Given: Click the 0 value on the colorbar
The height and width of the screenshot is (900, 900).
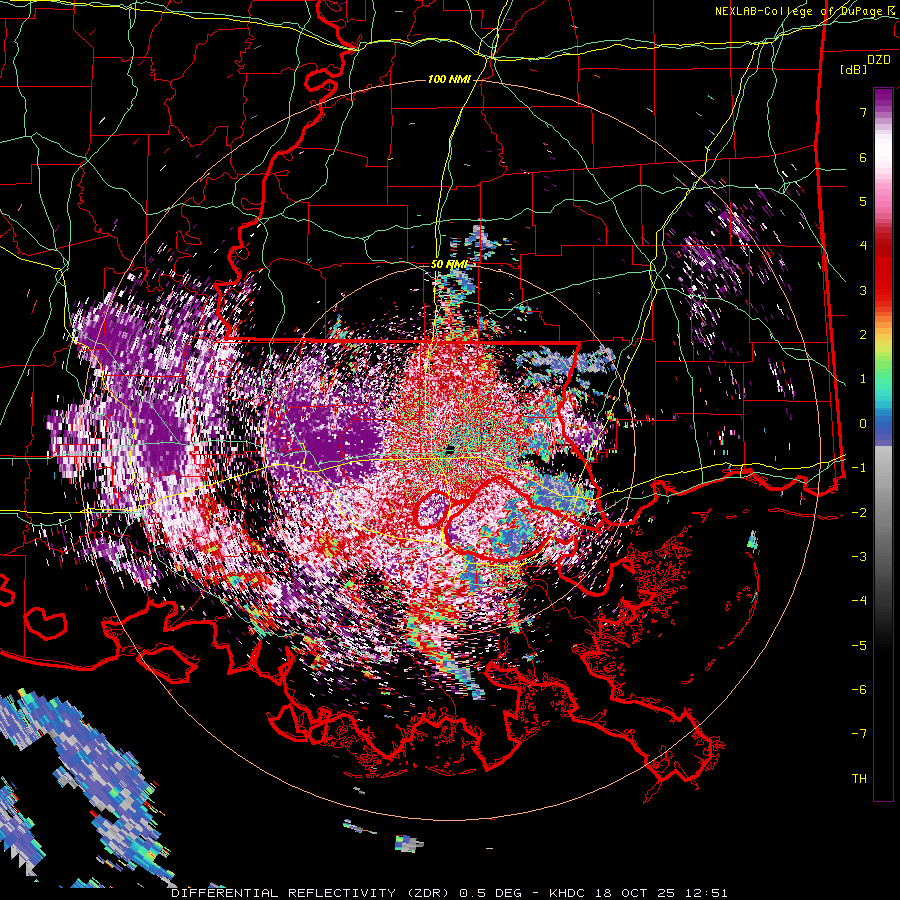Looking at the screenshot, I should 863,424.
